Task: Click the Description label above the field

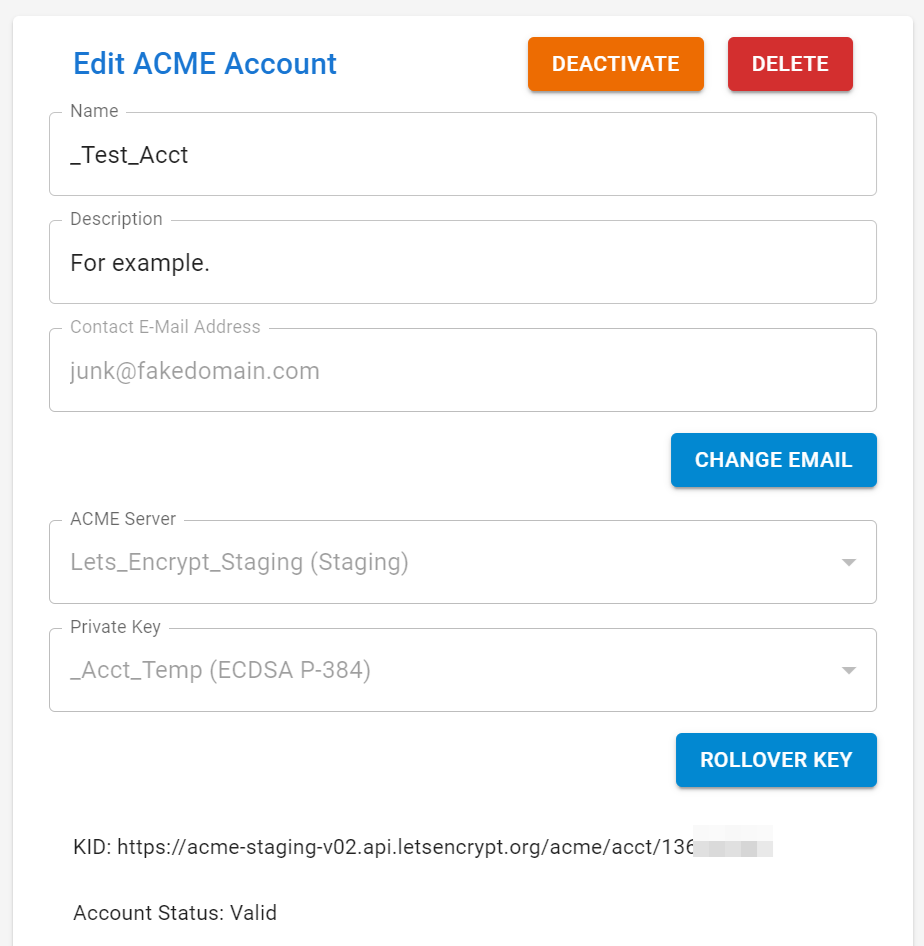Action: [x=116, y=219]
